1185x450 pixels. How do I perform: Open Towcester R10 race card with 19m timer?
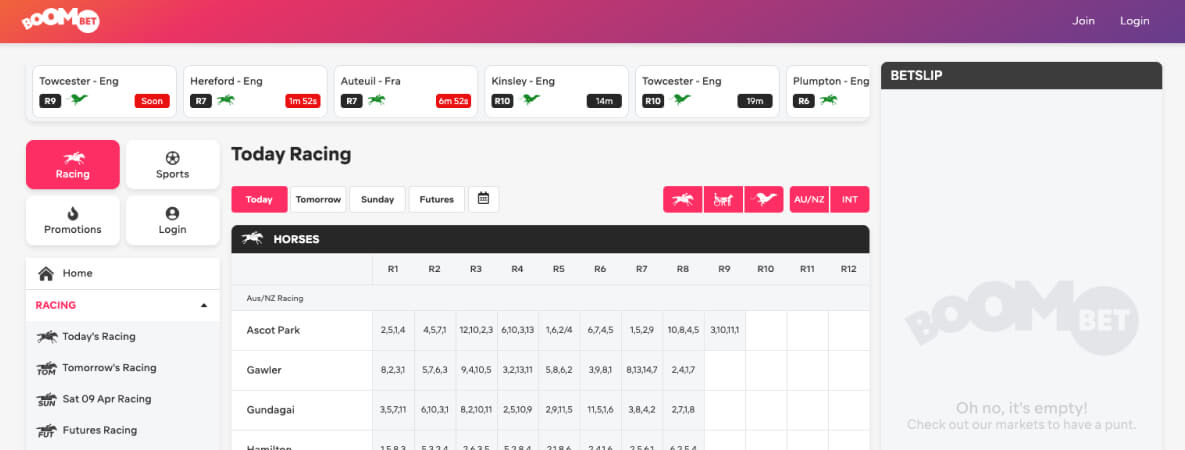(707, 92)
